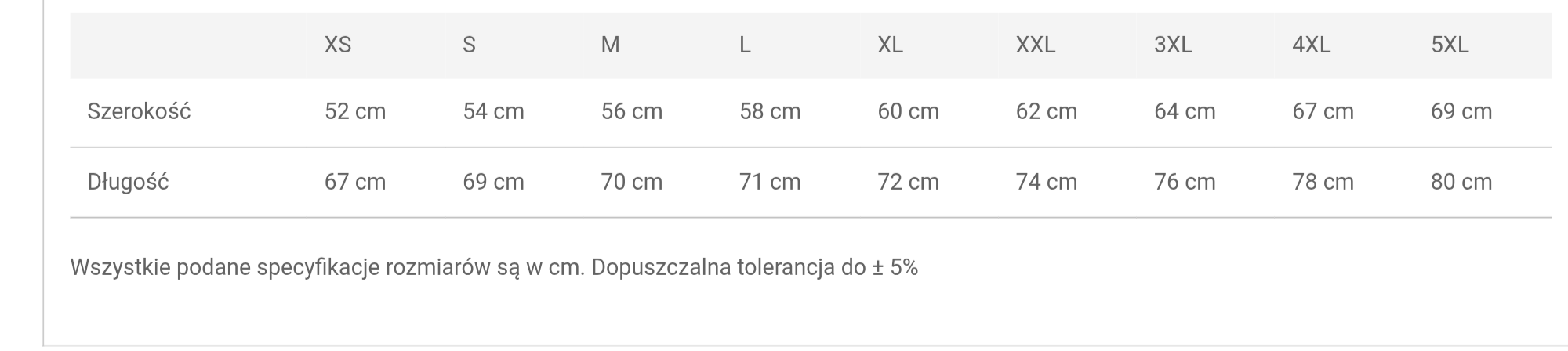Select the 56 cm width value
The width and height of the screenshot is (1568, 351).
click(x=631, y=111)
